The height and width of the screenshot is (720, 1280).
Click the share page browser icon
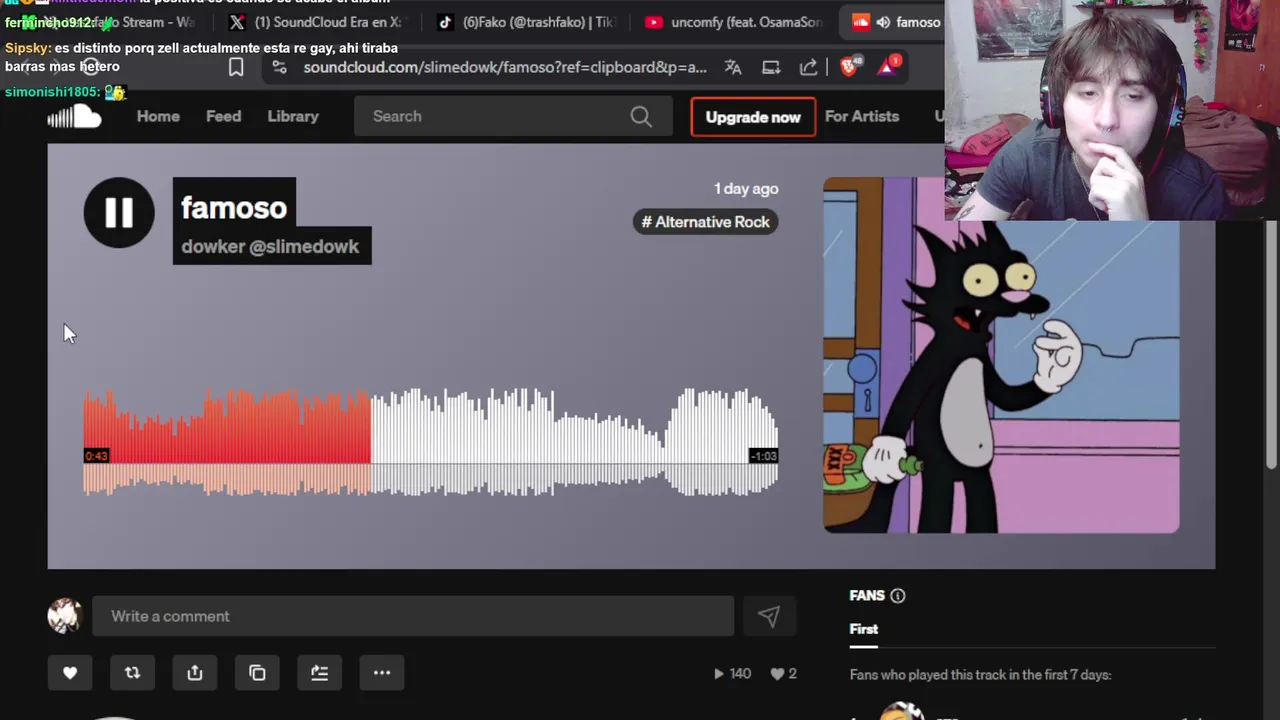(x=808, y=67)
